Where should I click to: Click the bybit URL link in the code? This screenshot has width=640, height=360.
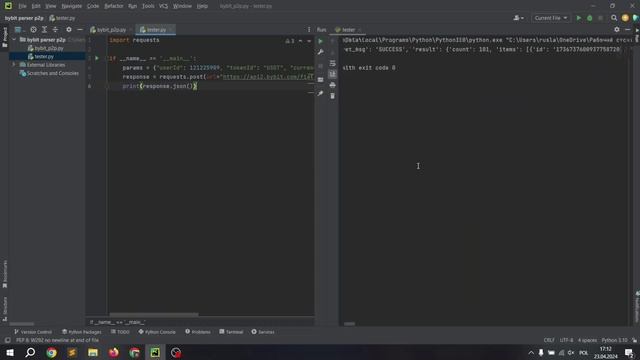[268, 77]
